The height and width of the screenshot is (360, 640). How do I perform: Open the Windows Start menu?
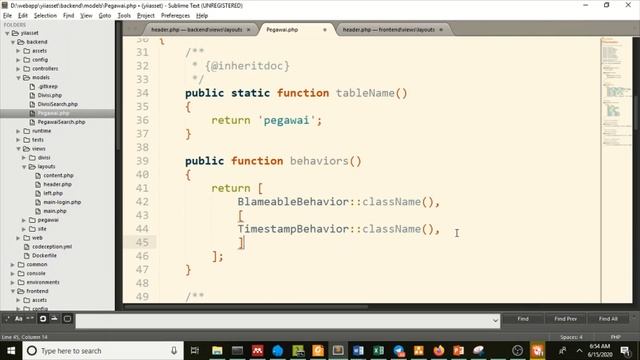pos(11,351)
